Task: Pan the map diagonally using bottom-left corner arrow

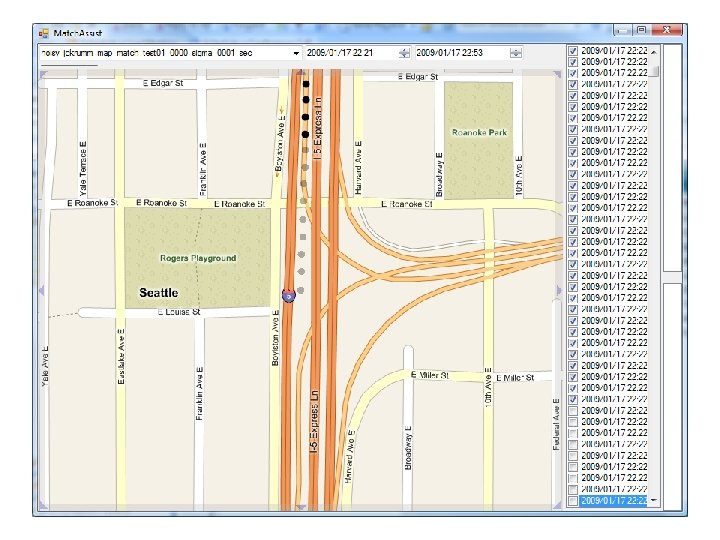Action: (x=43, y=506)
